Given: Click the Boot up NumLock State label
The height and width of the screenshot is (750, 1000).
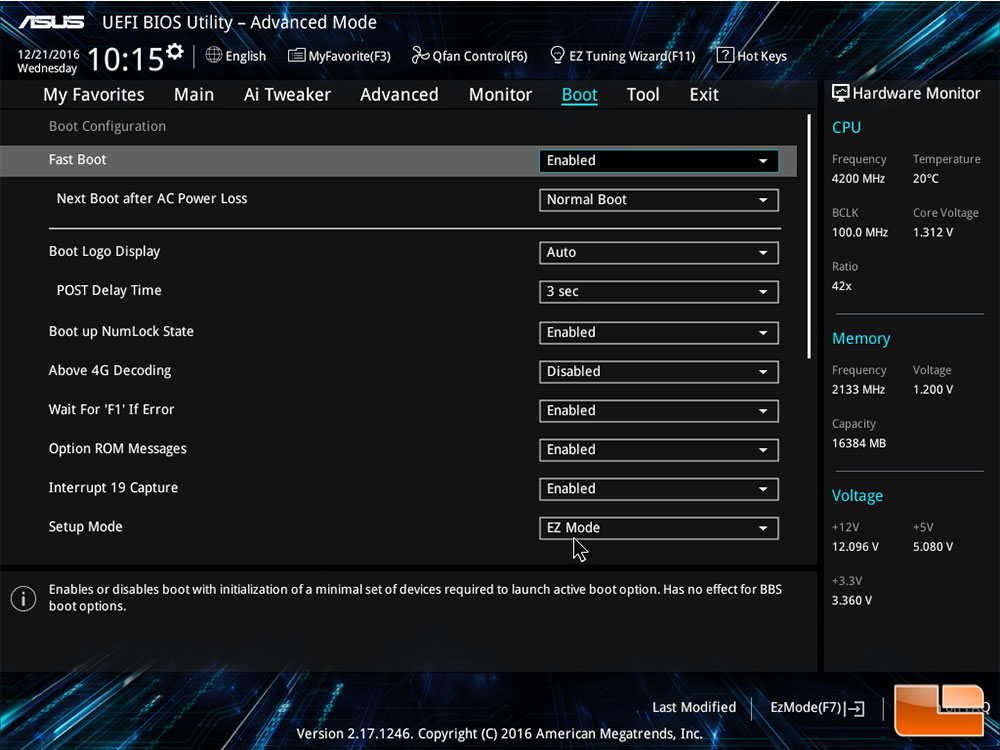Looking at the screenshot, I should (x=121, y=332).
